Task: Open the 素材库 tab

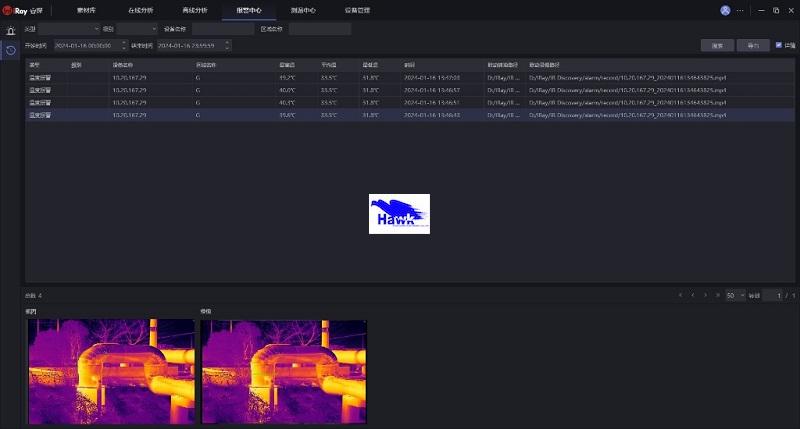Action: click(x=88, y=10)
